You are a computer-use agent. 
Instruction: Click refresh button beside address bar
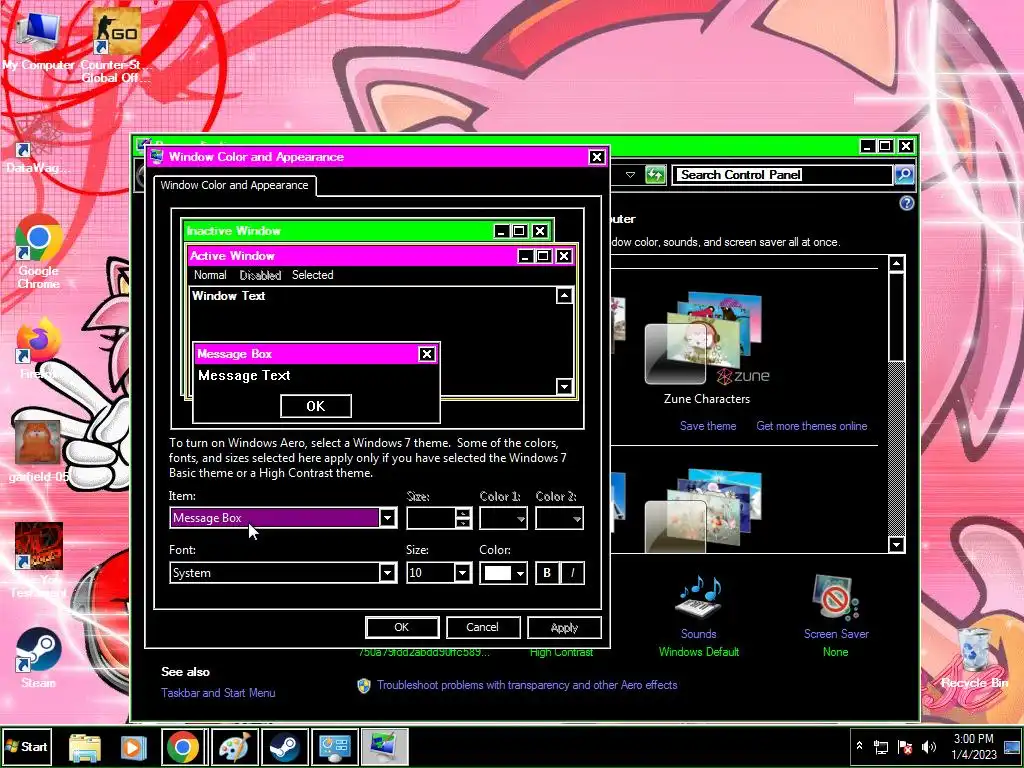coord(655,174)
